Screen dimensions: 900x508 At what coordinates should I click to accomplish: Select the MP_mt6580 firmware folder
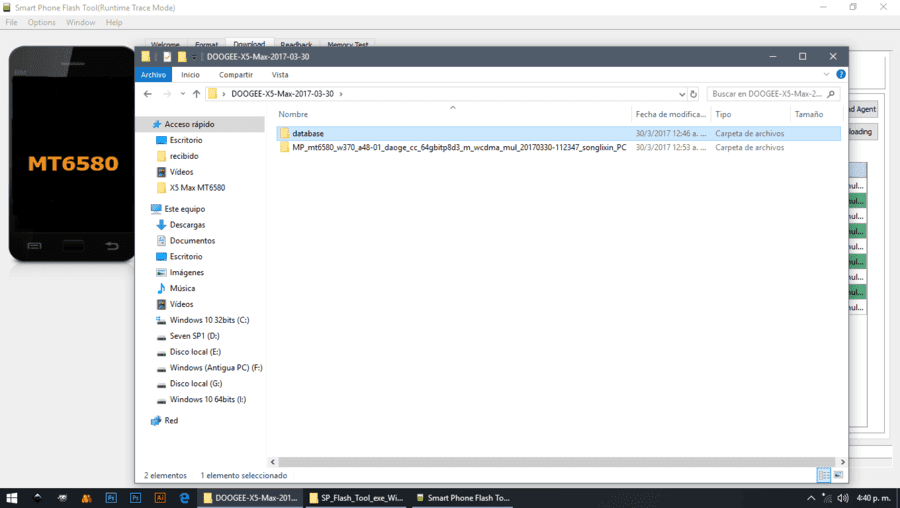pyautogui.click(x=558, y=148)
